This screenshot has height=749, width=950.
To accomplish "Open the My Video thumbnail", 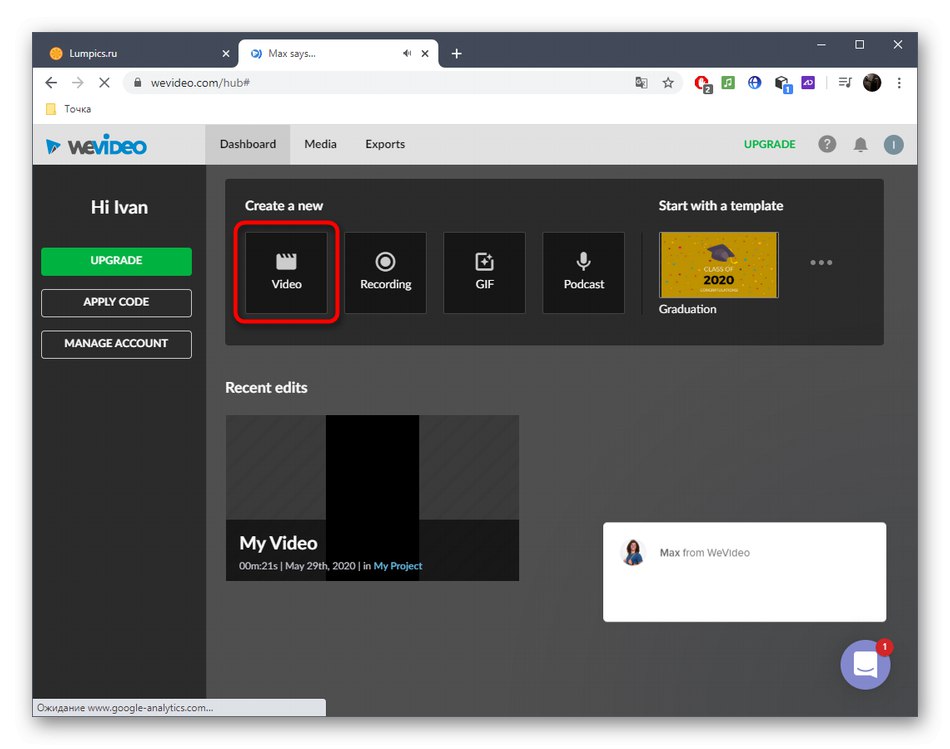I will [x=372, y=480].
